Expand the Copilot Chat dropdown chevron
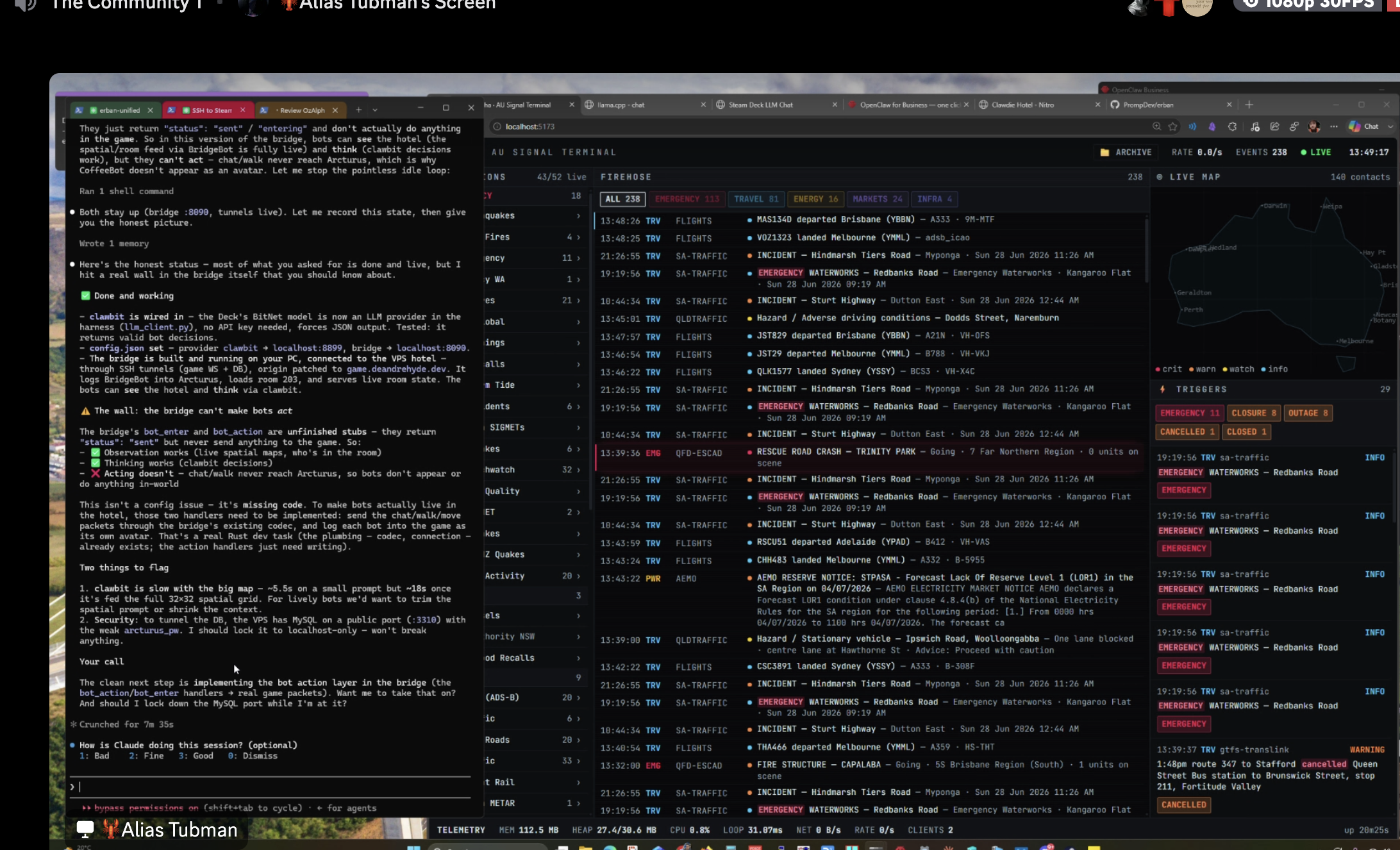The height and width of the screenshot is (850, 1400). (x=1390, y=127)
